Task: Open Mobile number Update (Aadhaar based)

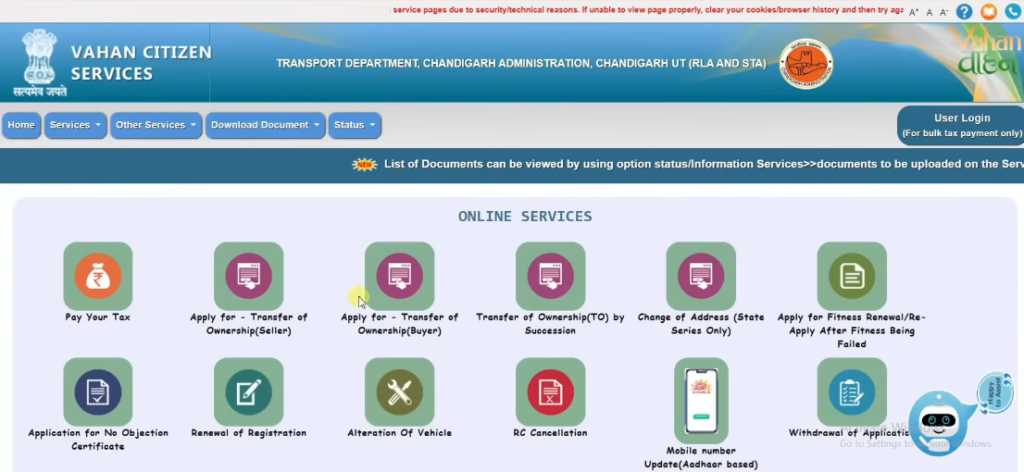Action: [x=700, y=399]
